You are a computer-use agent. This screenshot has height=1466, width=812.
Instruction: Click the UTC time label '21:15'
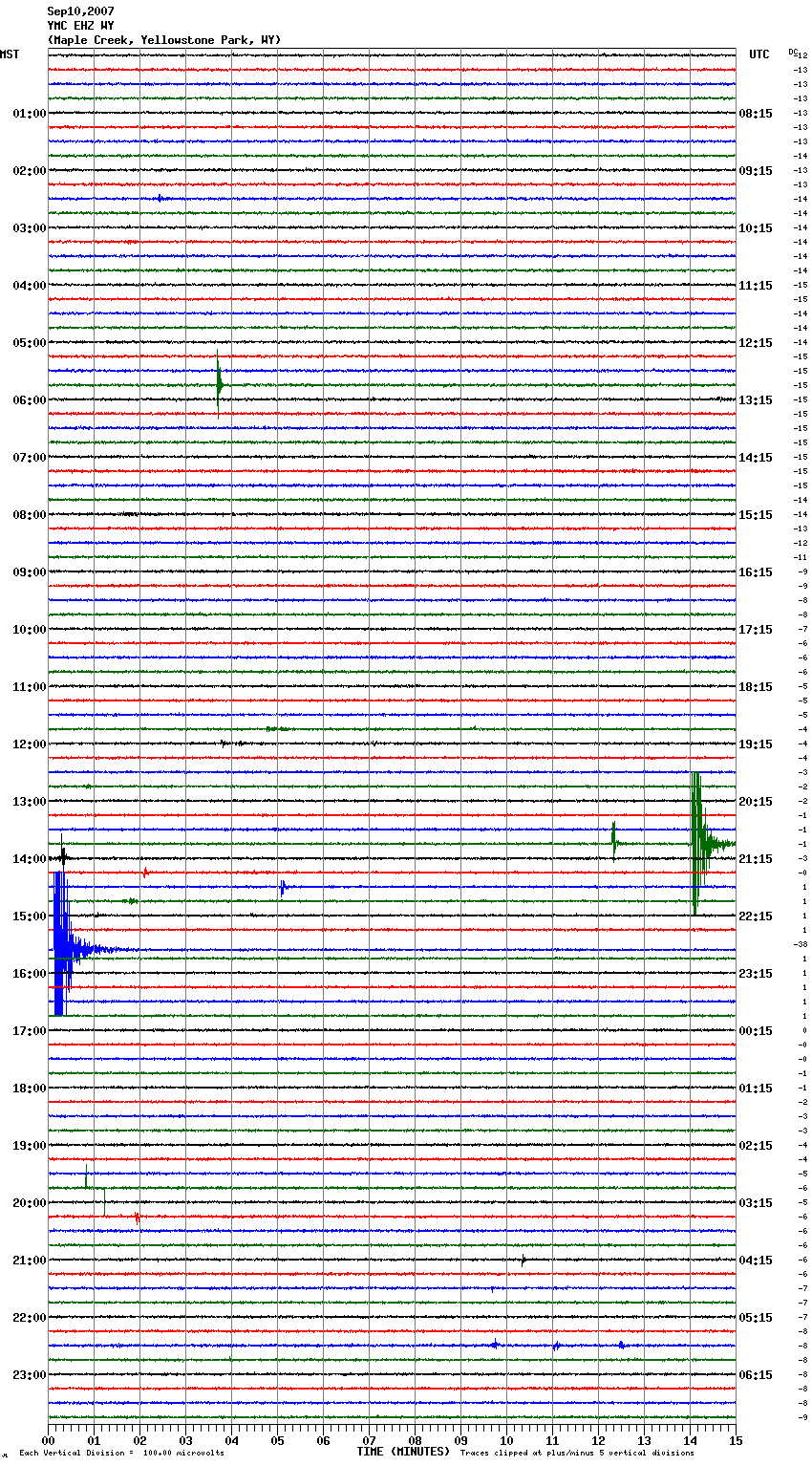[x=756, y=859]
